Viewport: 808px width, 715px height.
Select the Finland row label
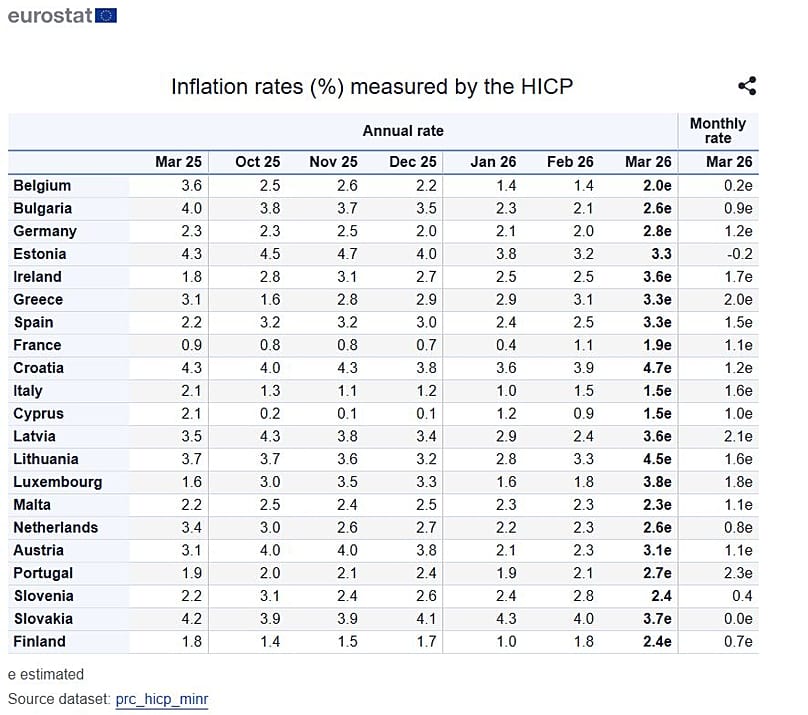[x=39, y=642]
